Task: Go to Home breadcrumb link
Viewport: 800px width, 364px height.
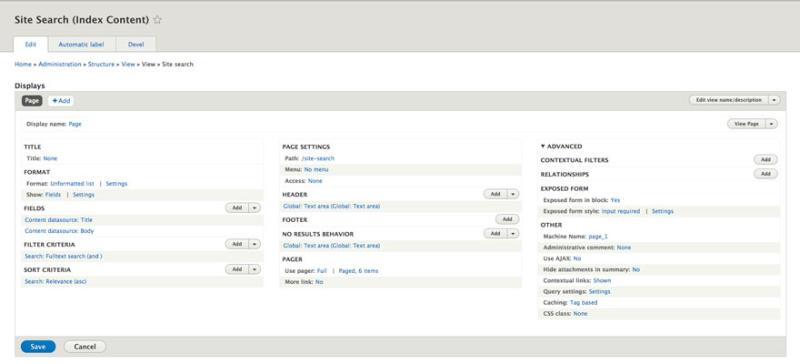Action: [x=22, y=64]
